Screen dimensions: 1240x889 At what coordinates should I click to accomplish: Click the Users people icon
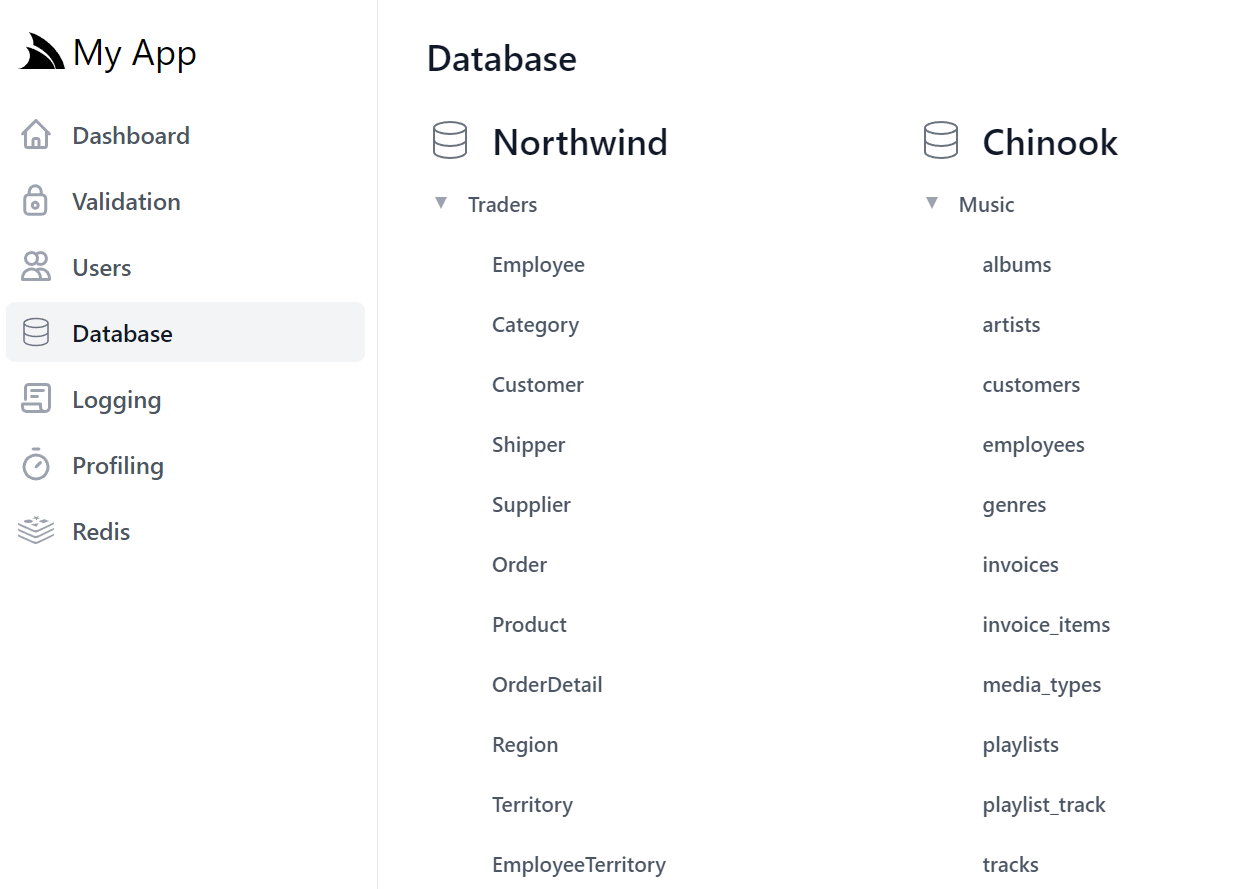(x=36, y=267)
